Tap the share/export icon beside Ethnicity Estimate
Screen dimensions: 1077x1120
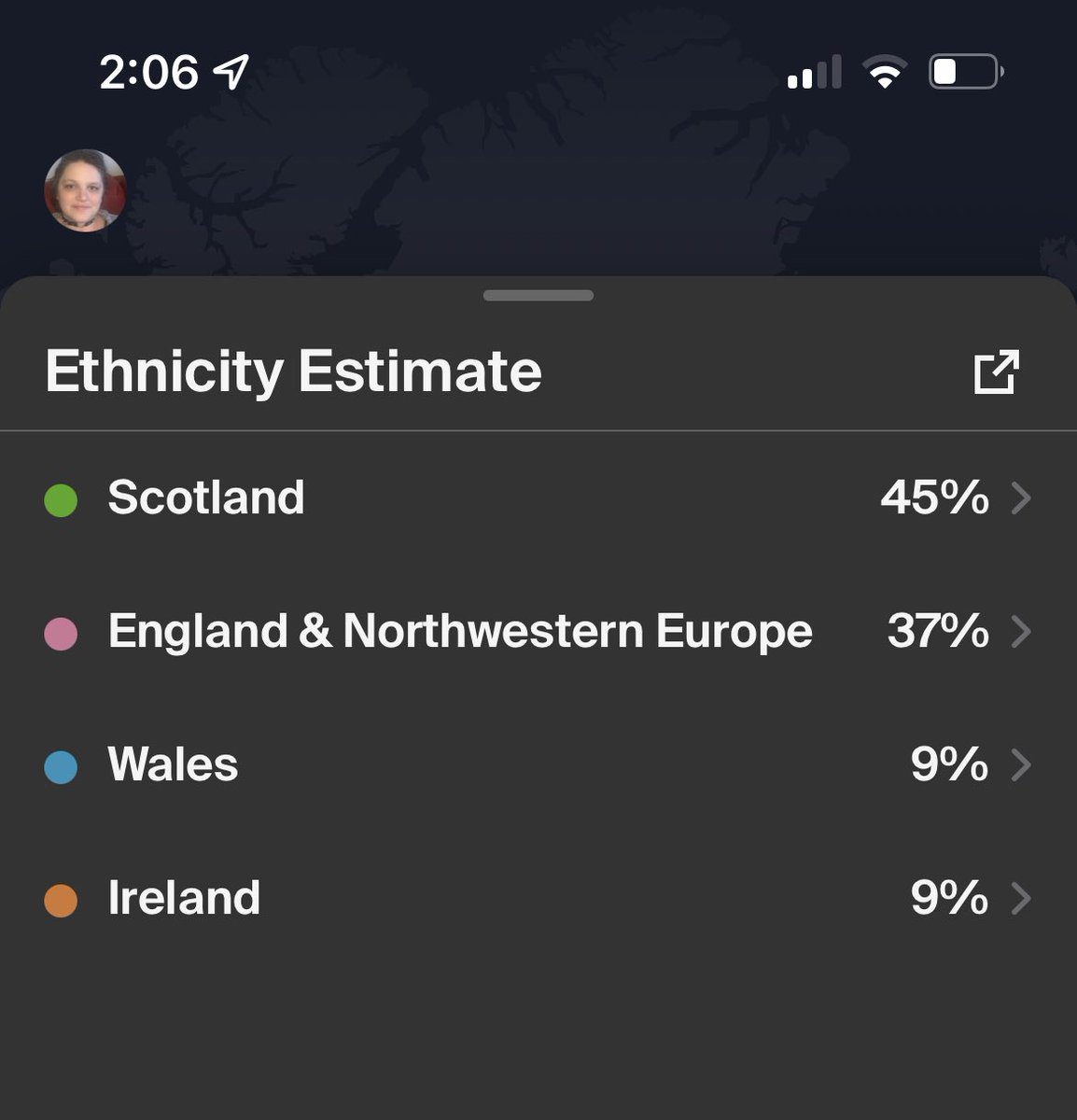996,371
